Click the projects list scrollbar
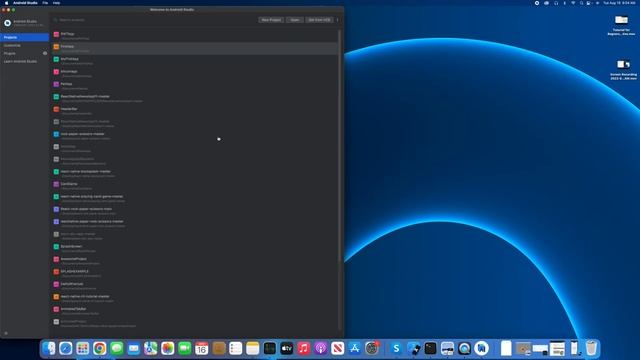The width and height of the screenshot is (640, 360). click(x=340, y=147)
